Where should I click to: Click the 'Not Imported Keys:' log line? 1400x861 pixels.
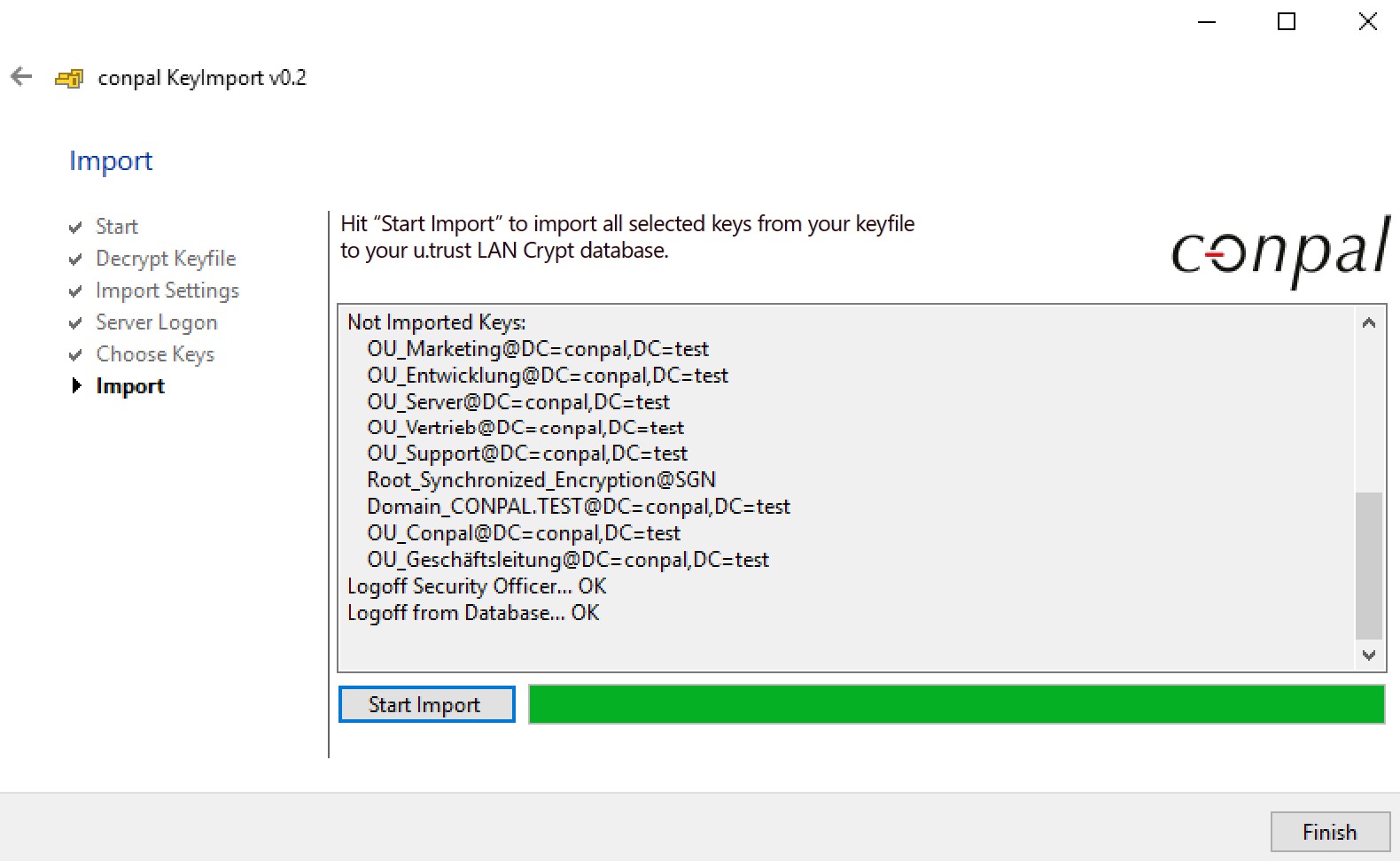click(x=437, y=322)
